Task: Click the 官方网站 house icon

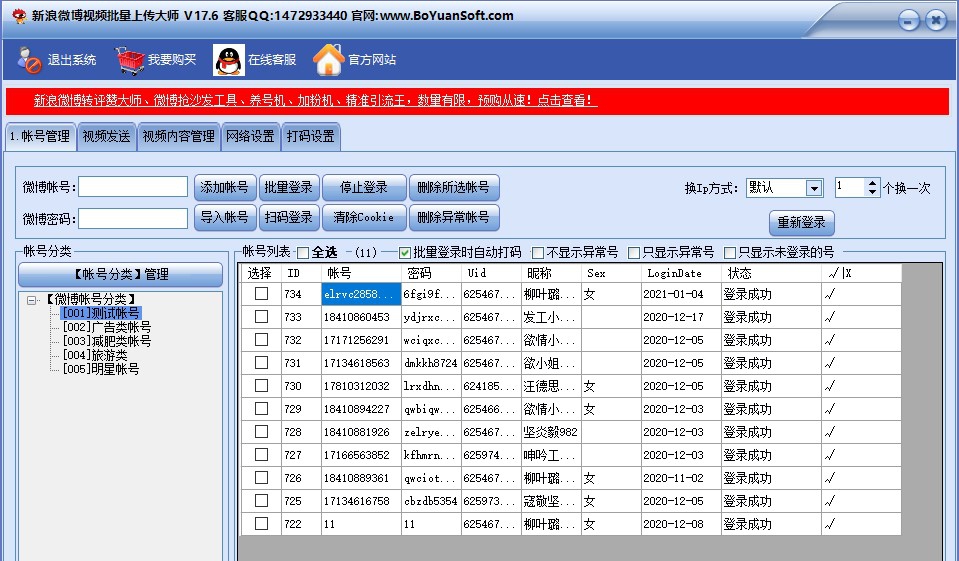Action: tap(329, 60)
